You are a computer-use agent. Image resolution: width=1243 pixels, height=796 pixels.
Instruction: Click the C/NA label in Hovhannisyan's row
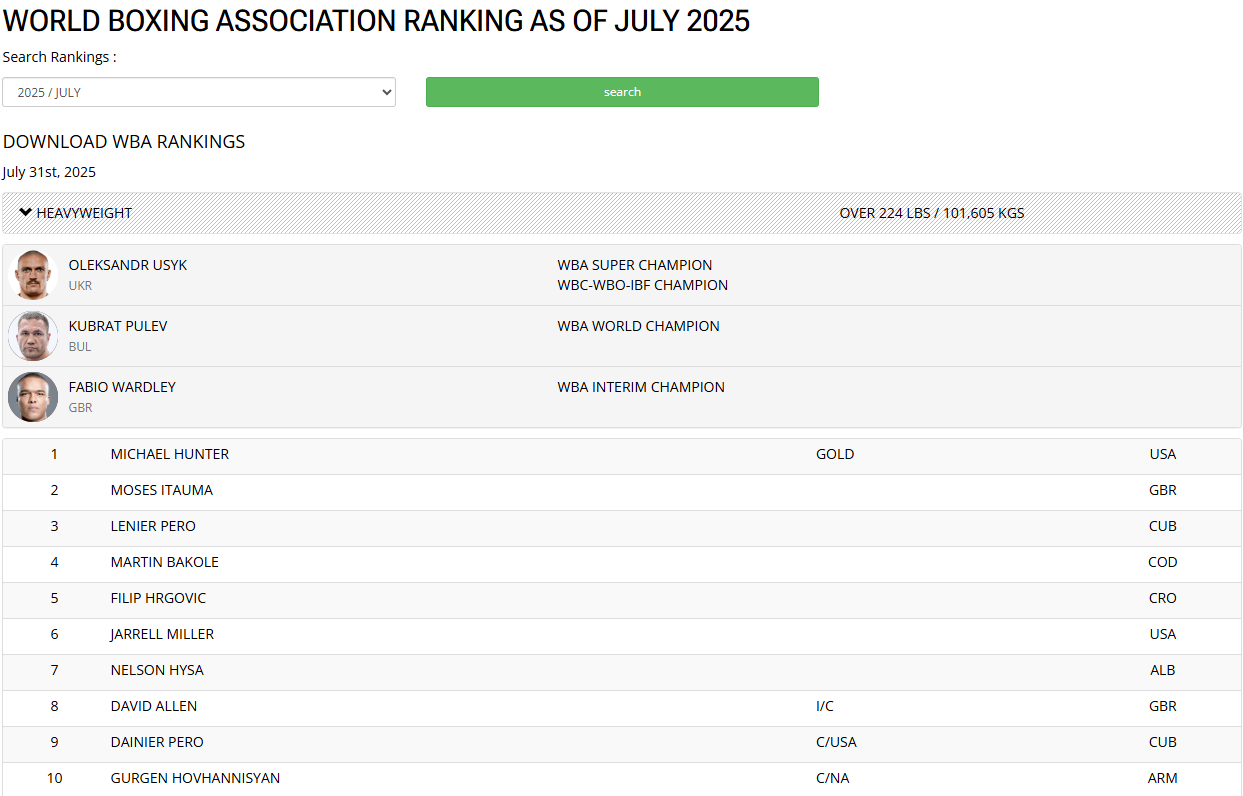tap(833, 778)
